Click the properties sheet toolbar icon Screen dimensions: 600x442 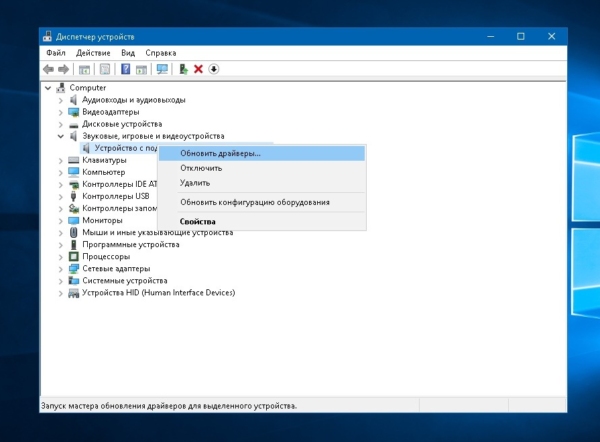click(x=104, y=69)
